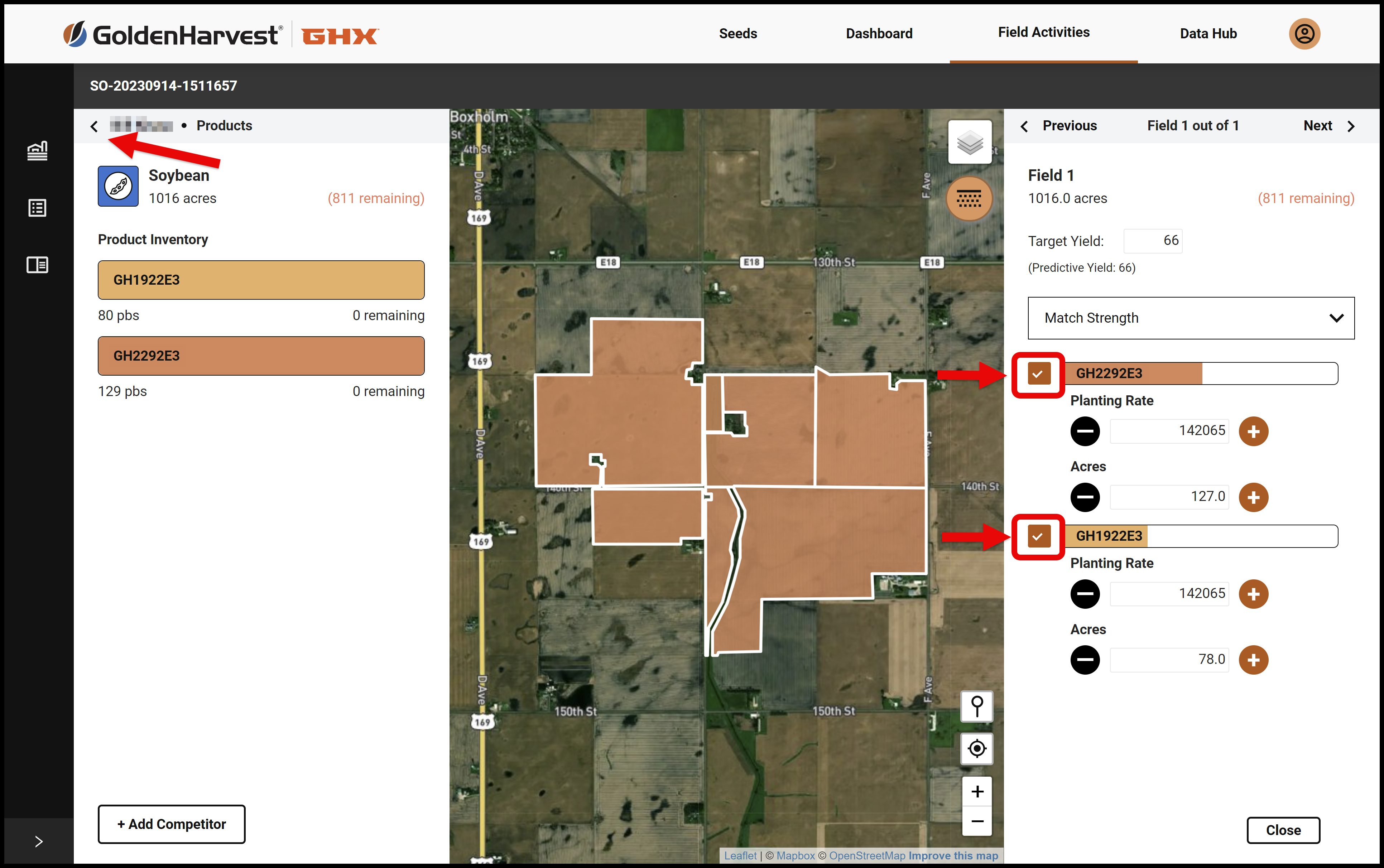Zoom out on the map
The height and width of the screenshot is (868, 1384).
(977, 821)
